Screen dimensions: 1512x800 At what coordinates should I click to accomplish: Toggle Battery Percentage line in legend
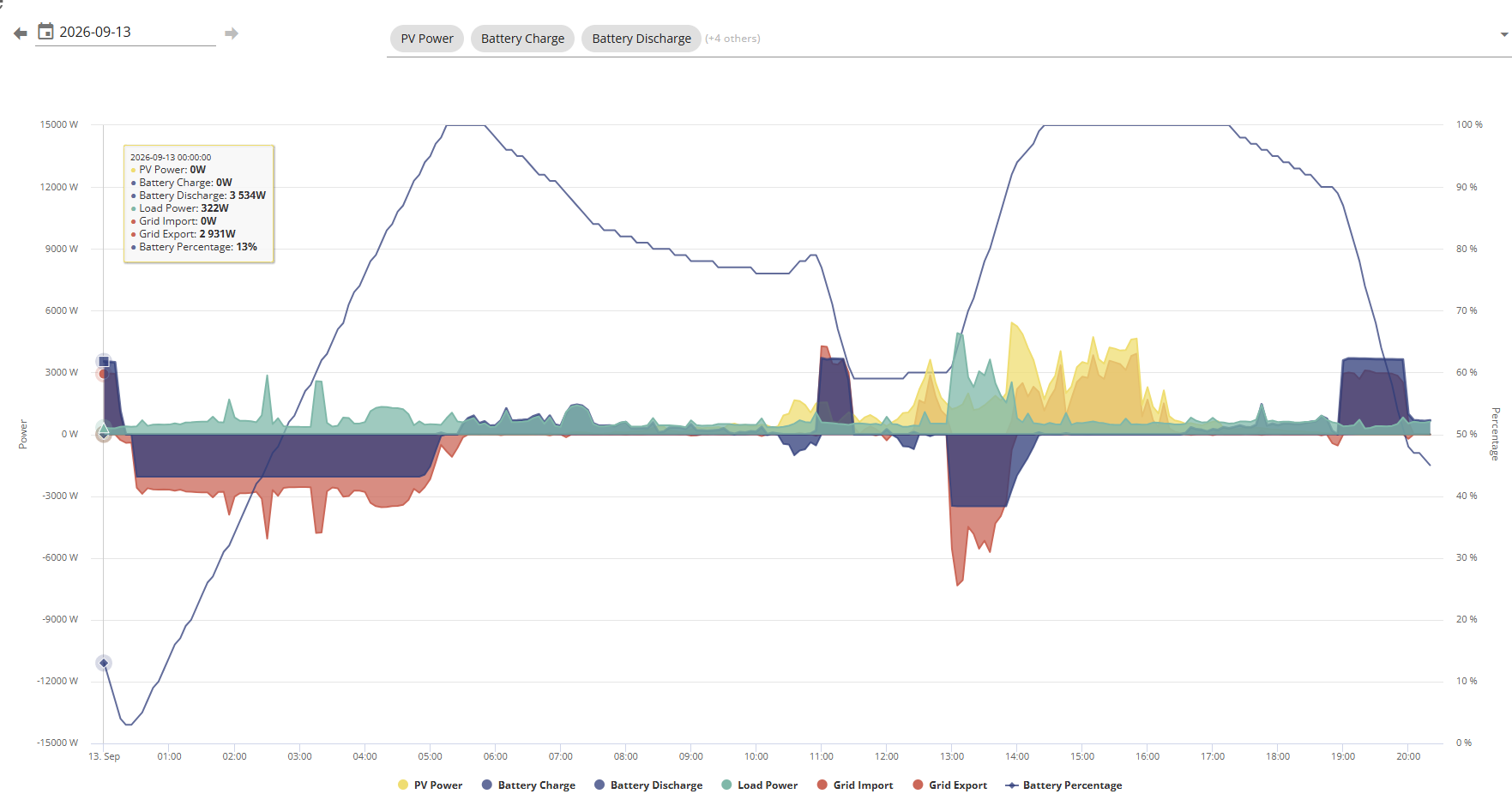[x=1063, y=785]
